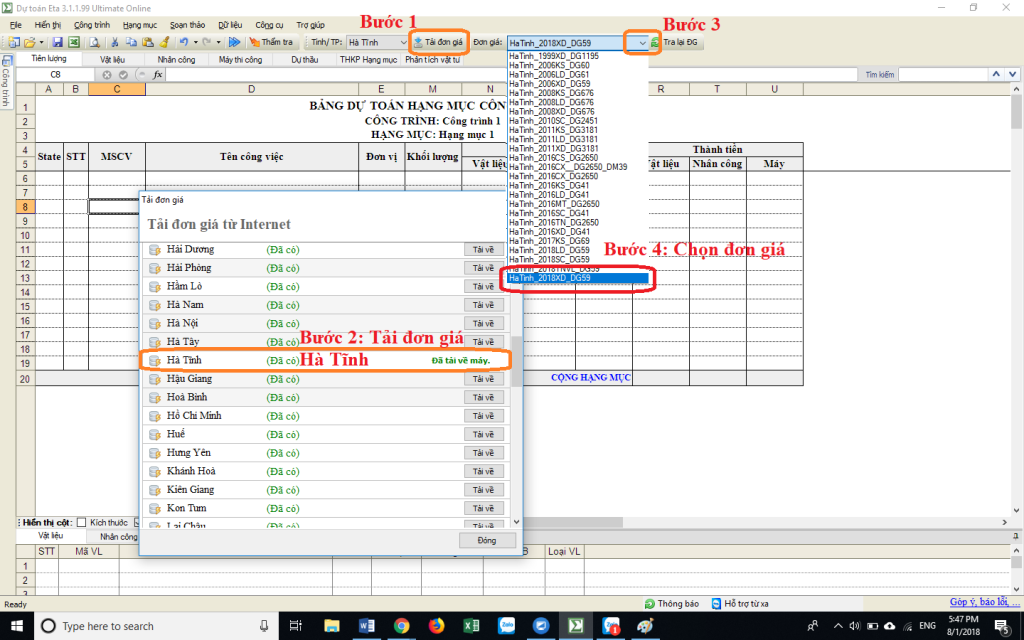The image size is (1024, 640).
Task: Open Excel from the Windows taskbar
Action: click(x=468, y=626)
